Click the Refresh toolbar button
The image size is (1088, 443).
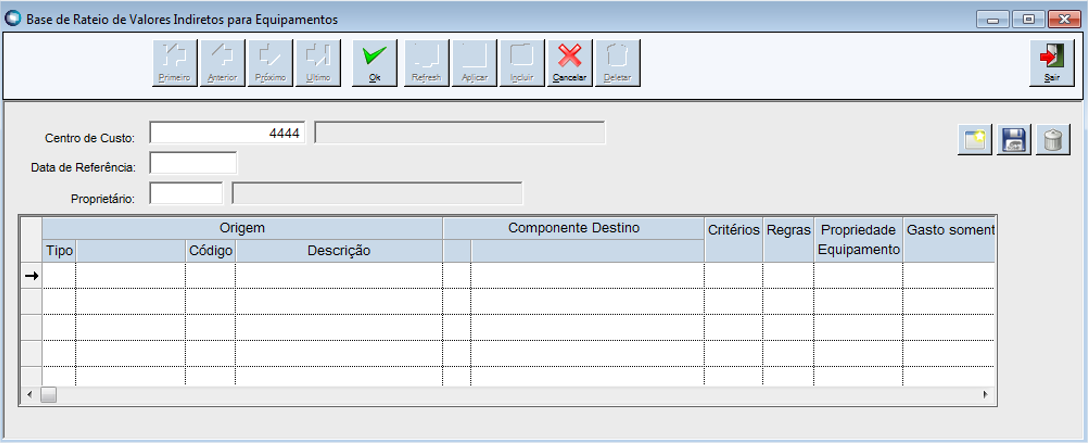(427, 63)
